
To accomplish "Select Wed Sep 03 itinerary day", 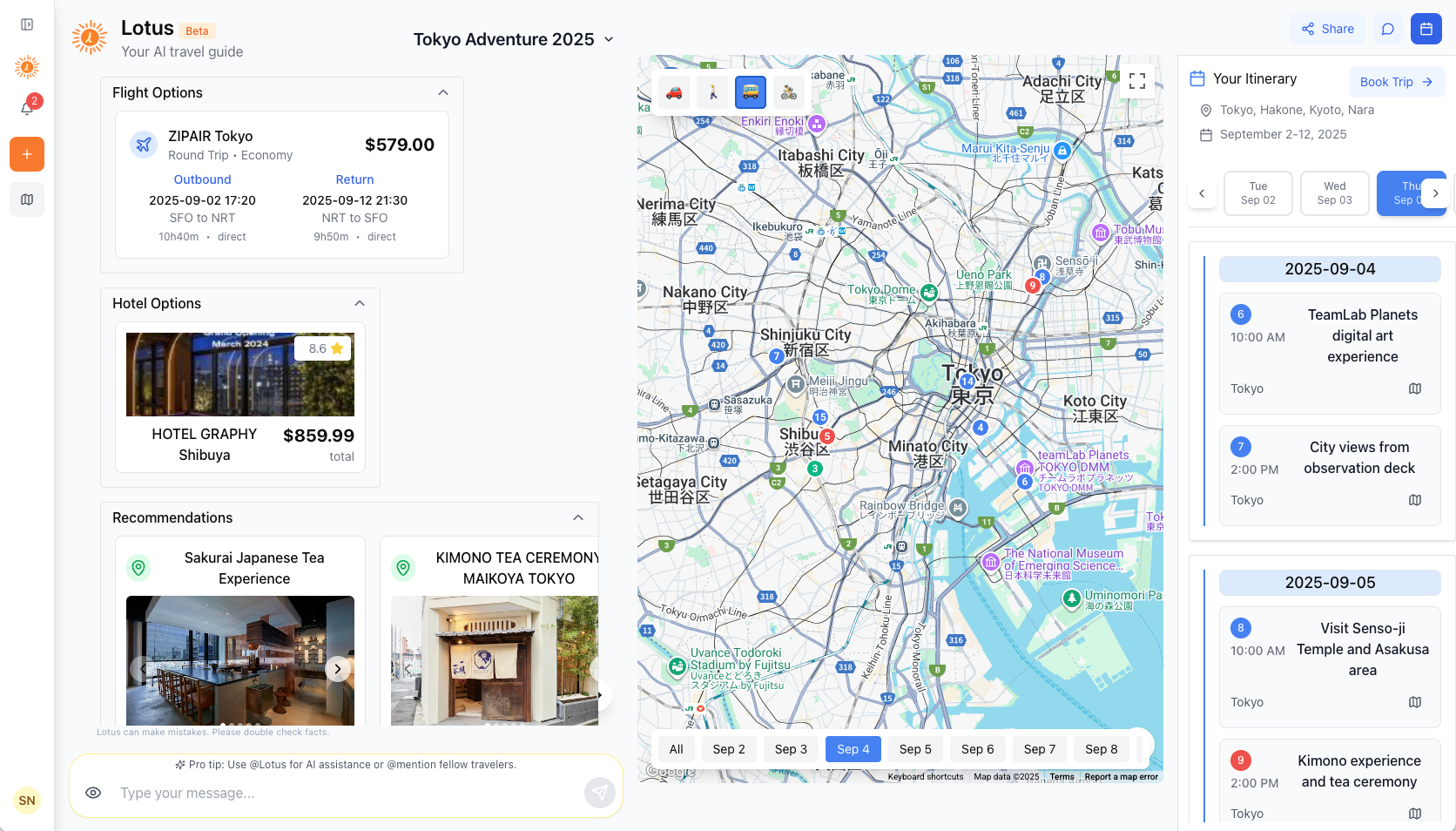I will pos(1335,193).
